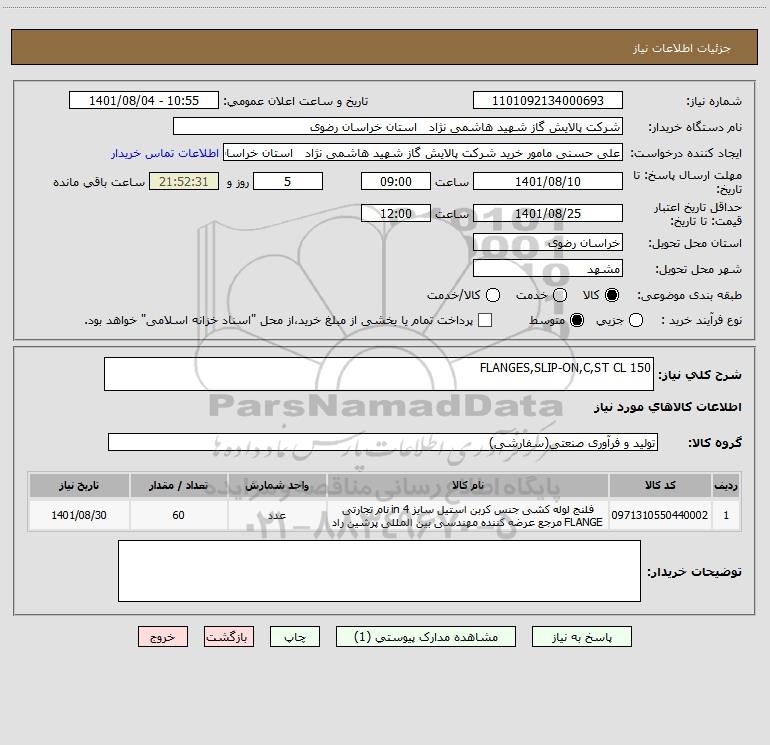Click row number 1 cell

(x=726, y=515)
